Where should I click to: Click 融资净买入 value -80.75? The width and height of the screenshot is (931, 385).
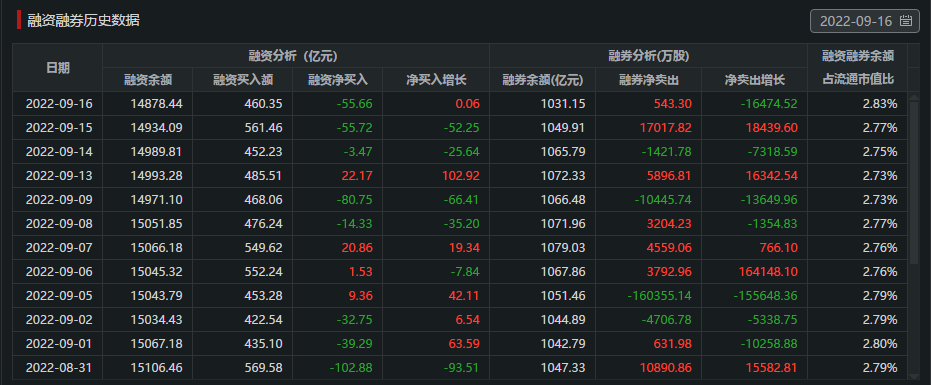[x=354, y=200]
